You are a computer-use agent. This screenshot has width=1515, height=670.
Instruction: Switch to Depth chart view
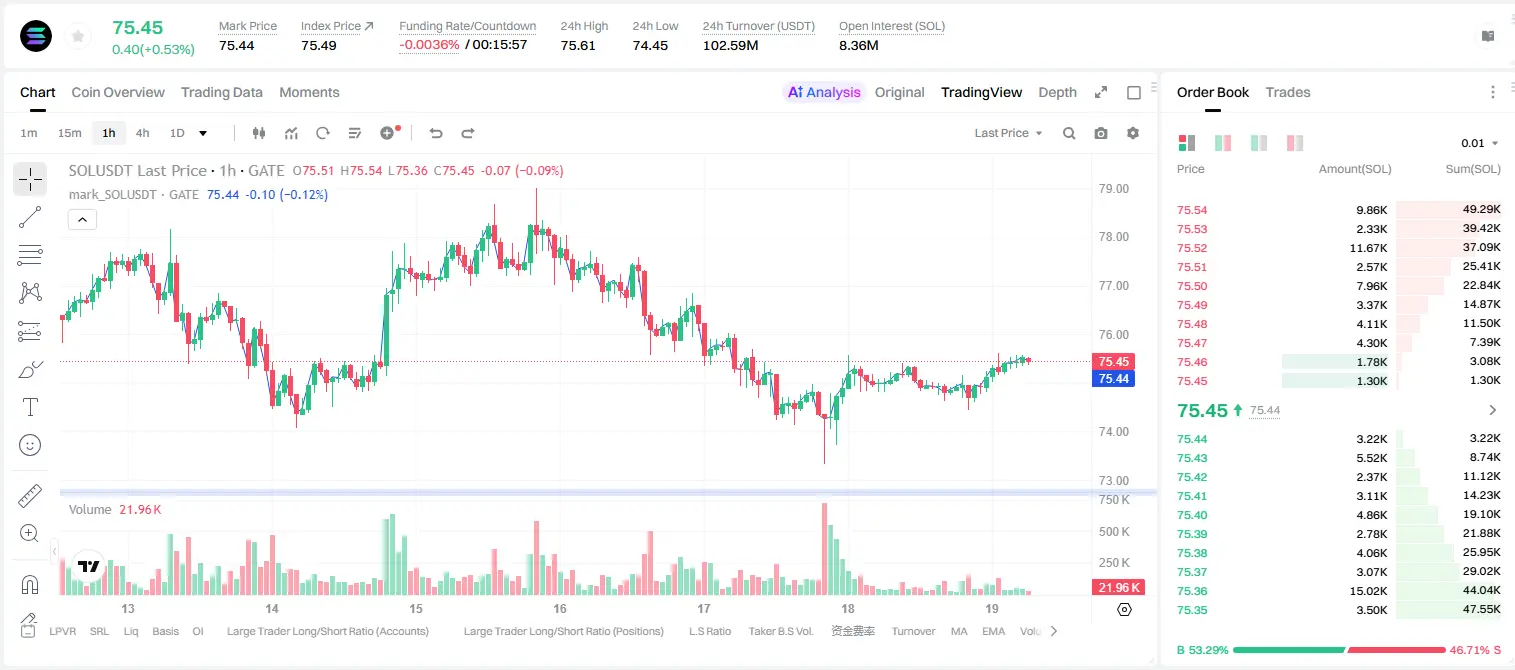coord(1057,92)
